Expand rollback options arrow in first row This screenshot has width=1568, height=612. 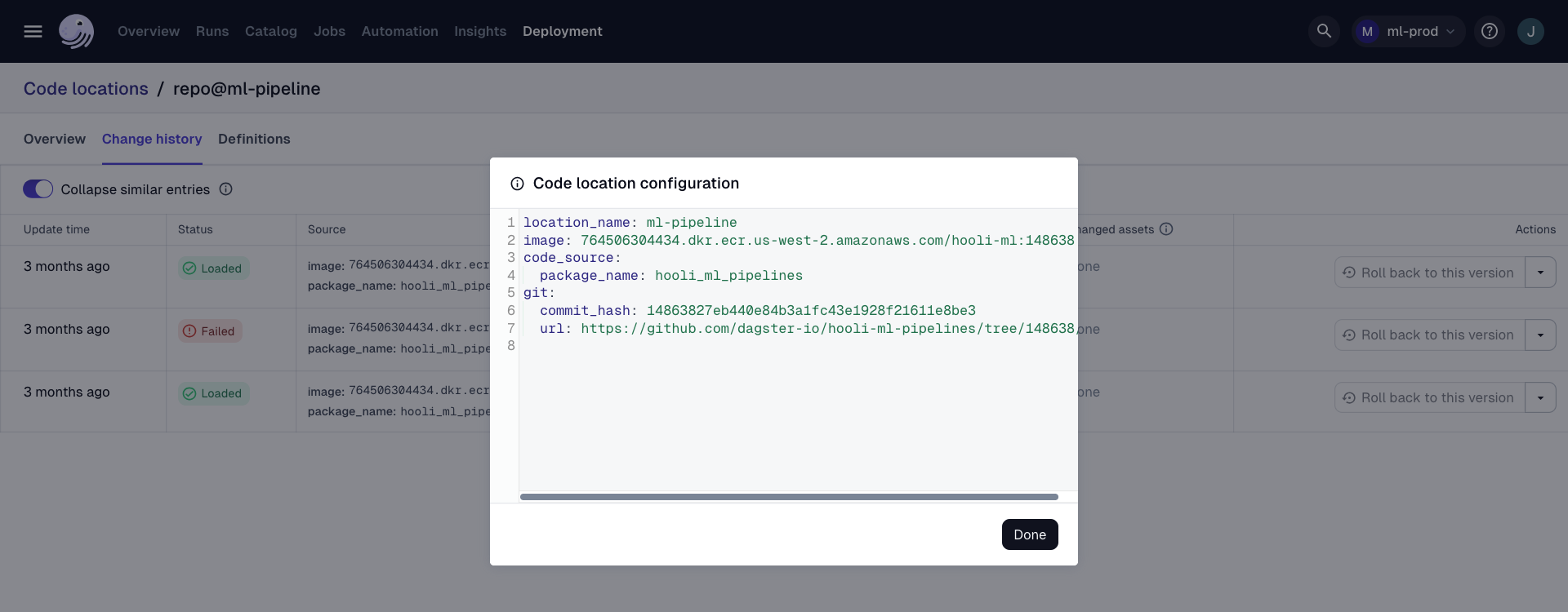[x=1540, y=273]
